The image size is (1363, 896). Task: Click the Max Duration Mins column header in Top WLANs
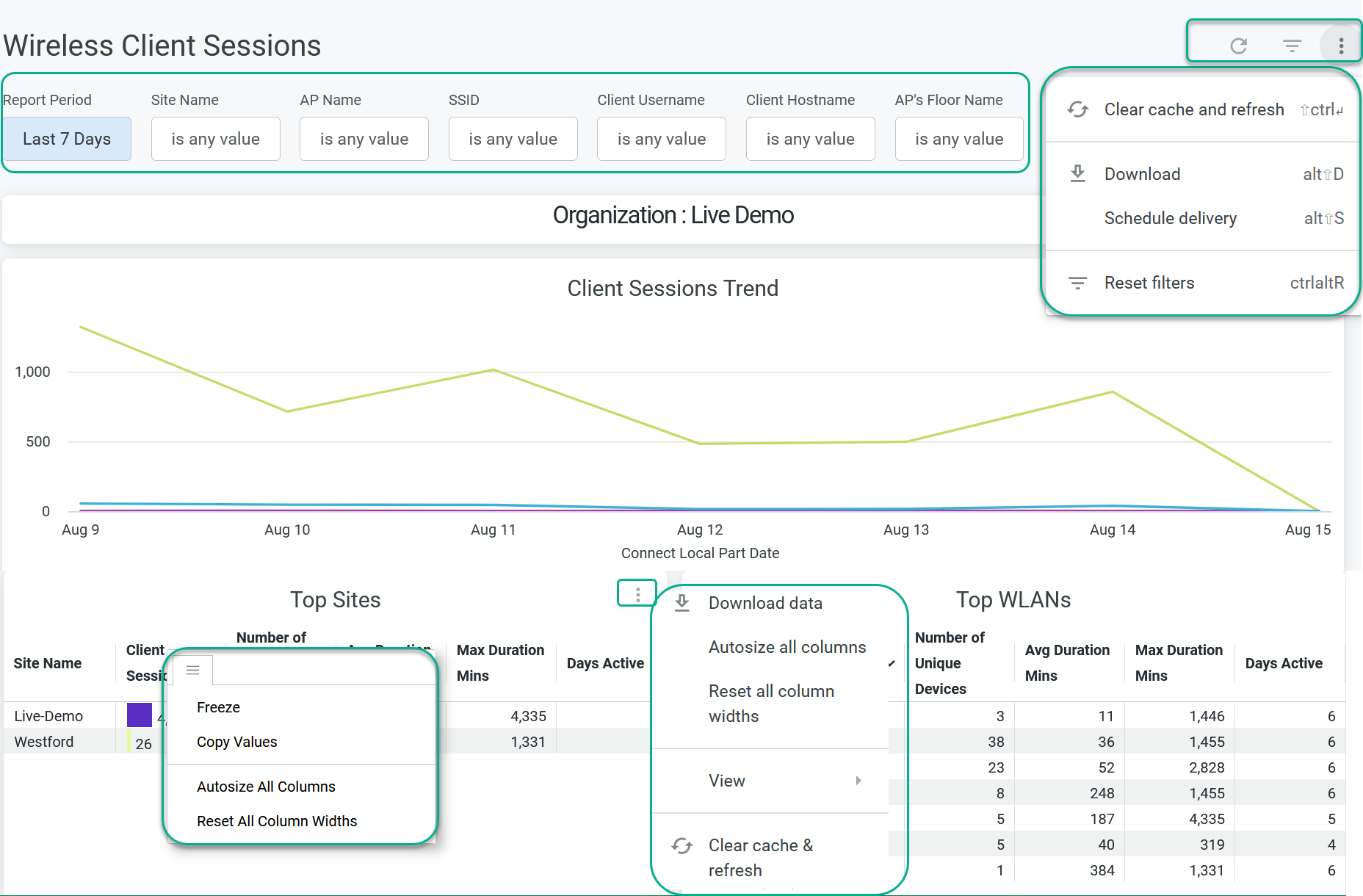point(1178,662)
